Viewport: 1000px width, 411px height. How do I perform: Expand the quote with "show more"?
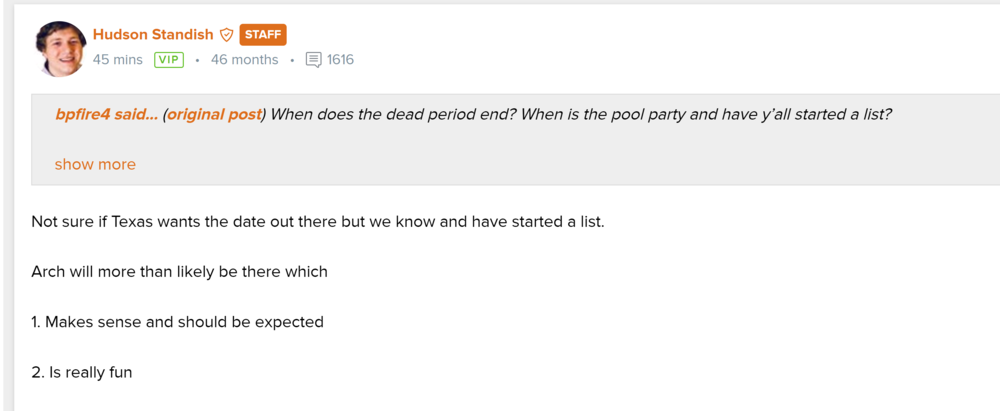coord(95,164)
